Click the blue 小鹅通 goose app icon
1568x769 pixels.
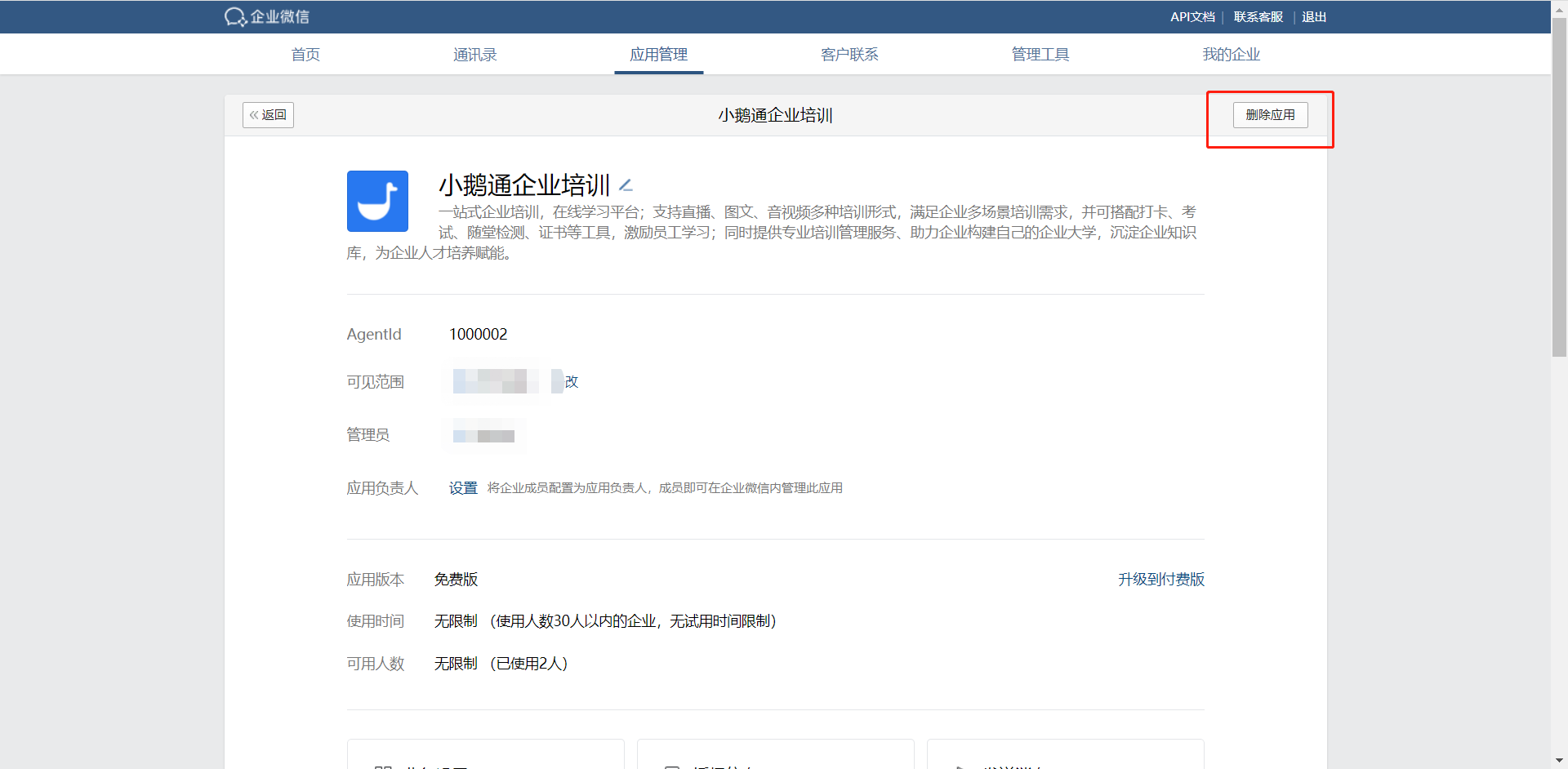point(377,201)
